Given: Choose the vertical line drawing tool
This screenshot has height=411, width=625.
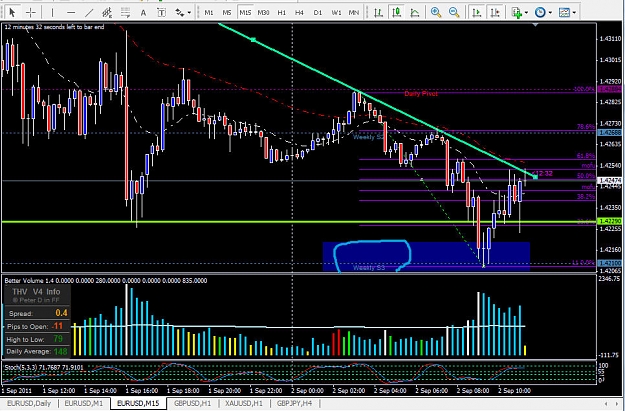Looking at the screenshot, I should click(52, 12).
